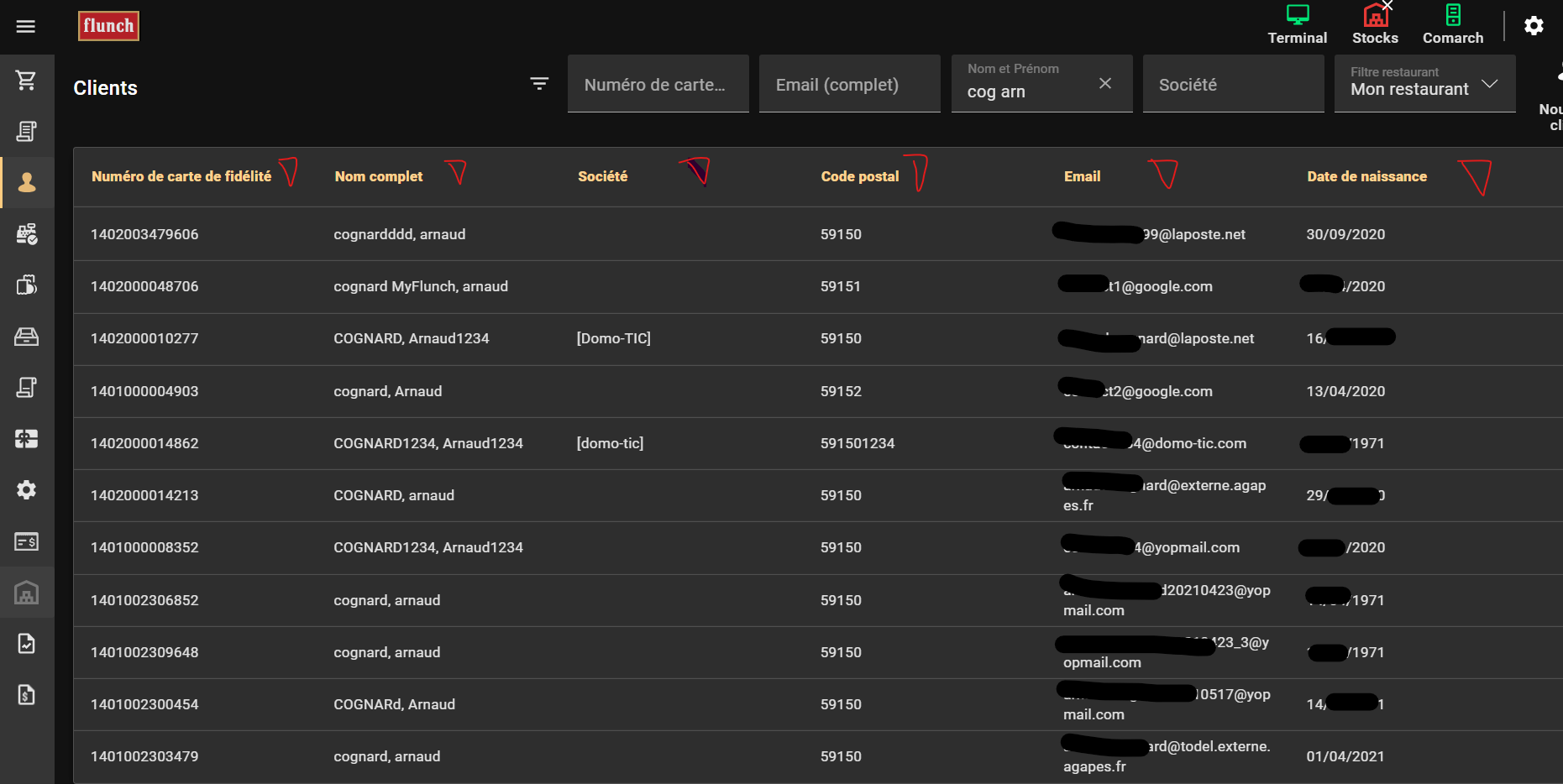Open the top-right settings gear

1534,26
